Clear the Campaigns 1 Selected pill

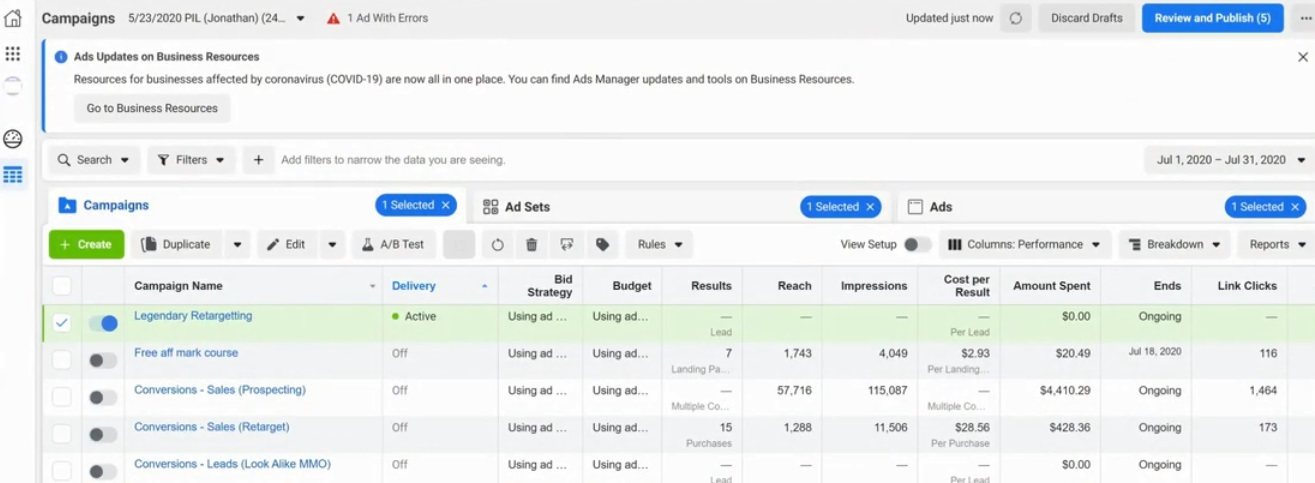pyautogui.click(x=446, y=205)
